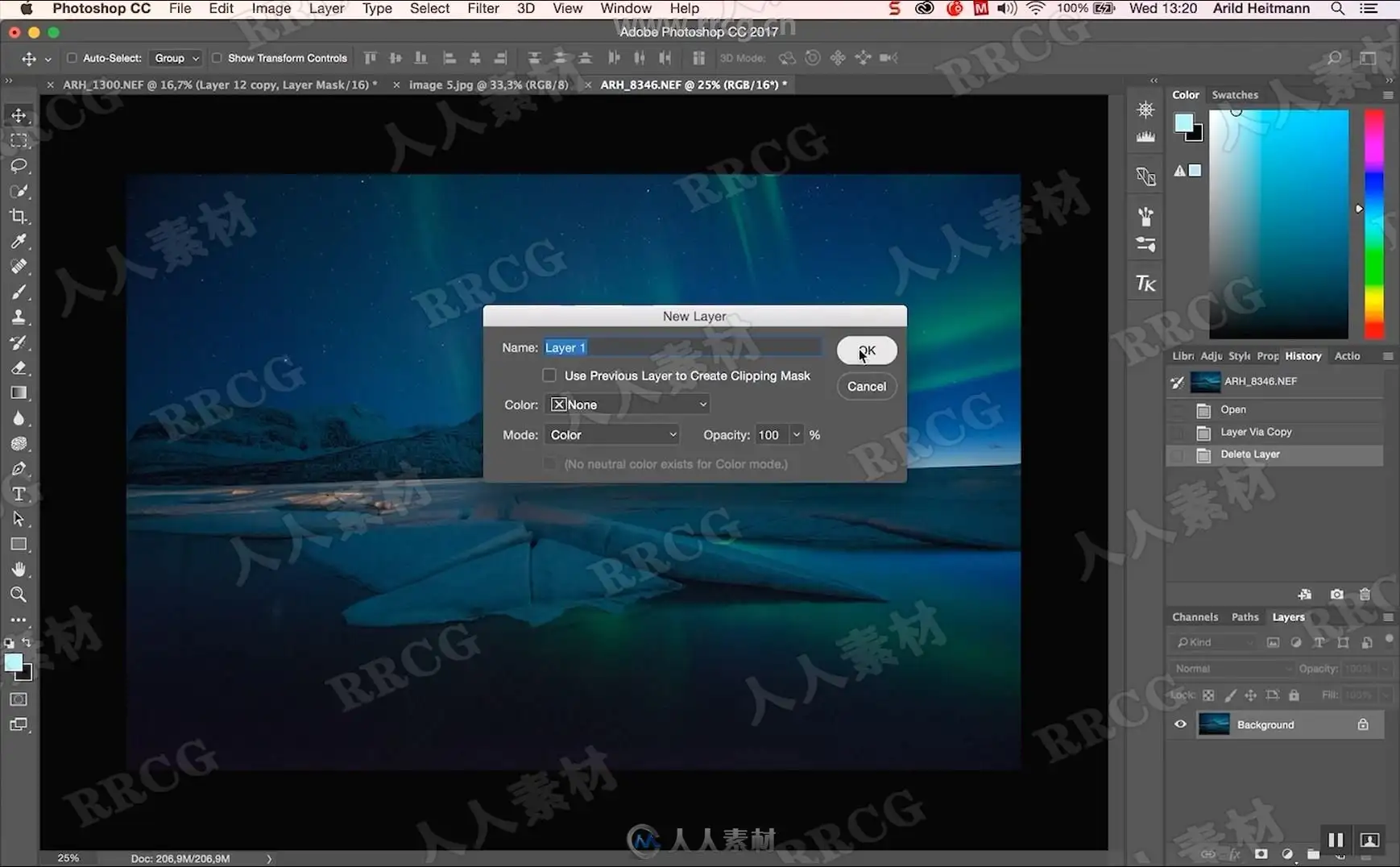The width and height of the screenshot is (1400, 867).
Task: Switch to ARH_1300.NEF document tab
Action: click(220, 85)
